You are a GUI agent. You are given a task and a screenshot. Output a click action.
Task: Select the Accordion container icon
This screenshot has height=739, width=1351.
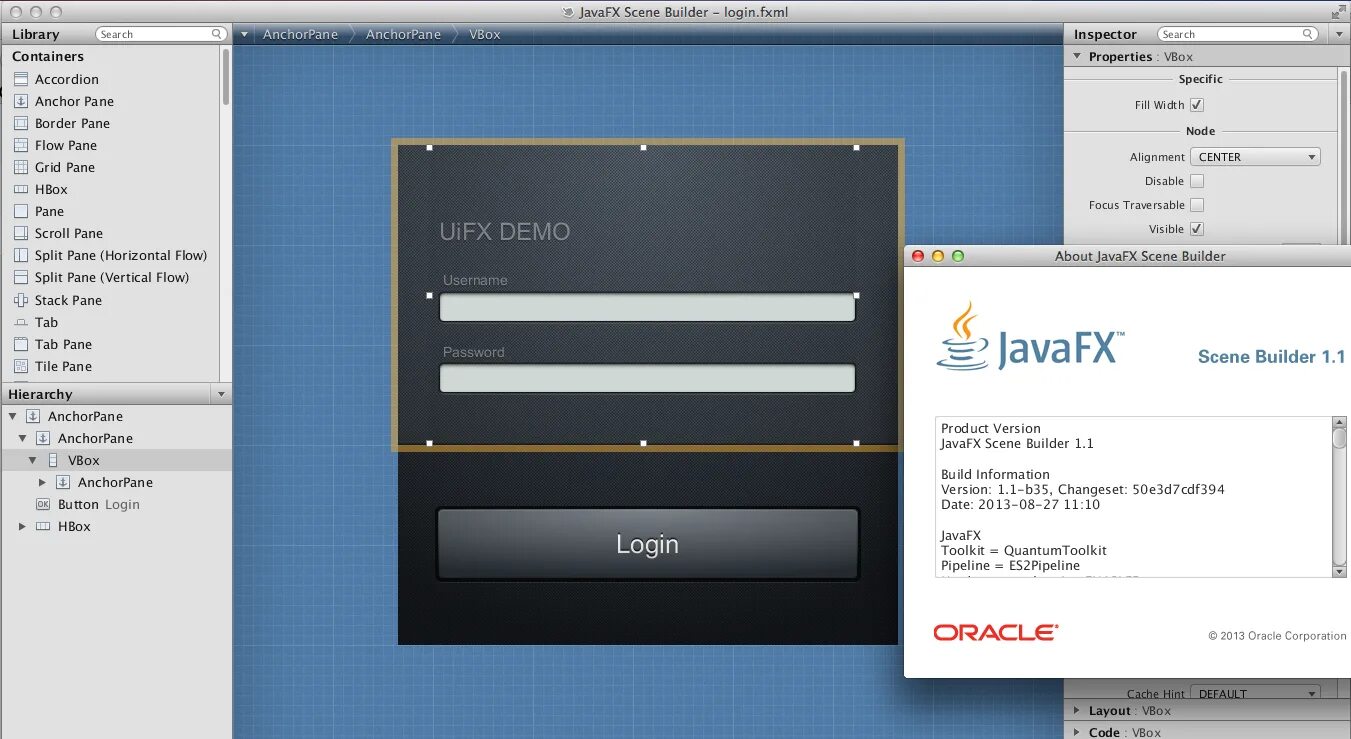pyautogui.click(x=21, y=79)
